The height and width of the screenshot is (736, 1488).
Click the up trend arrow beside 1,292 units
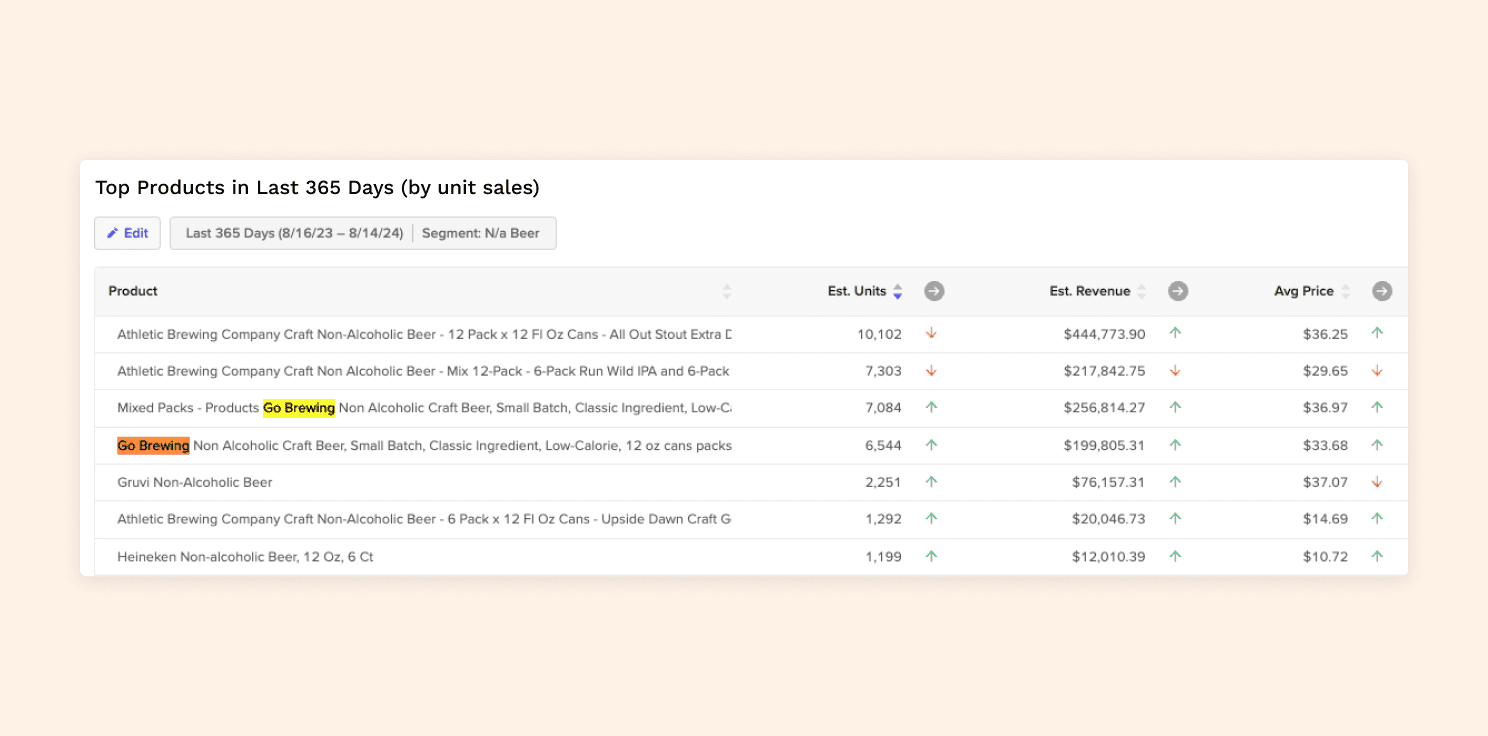coord(931,519)
